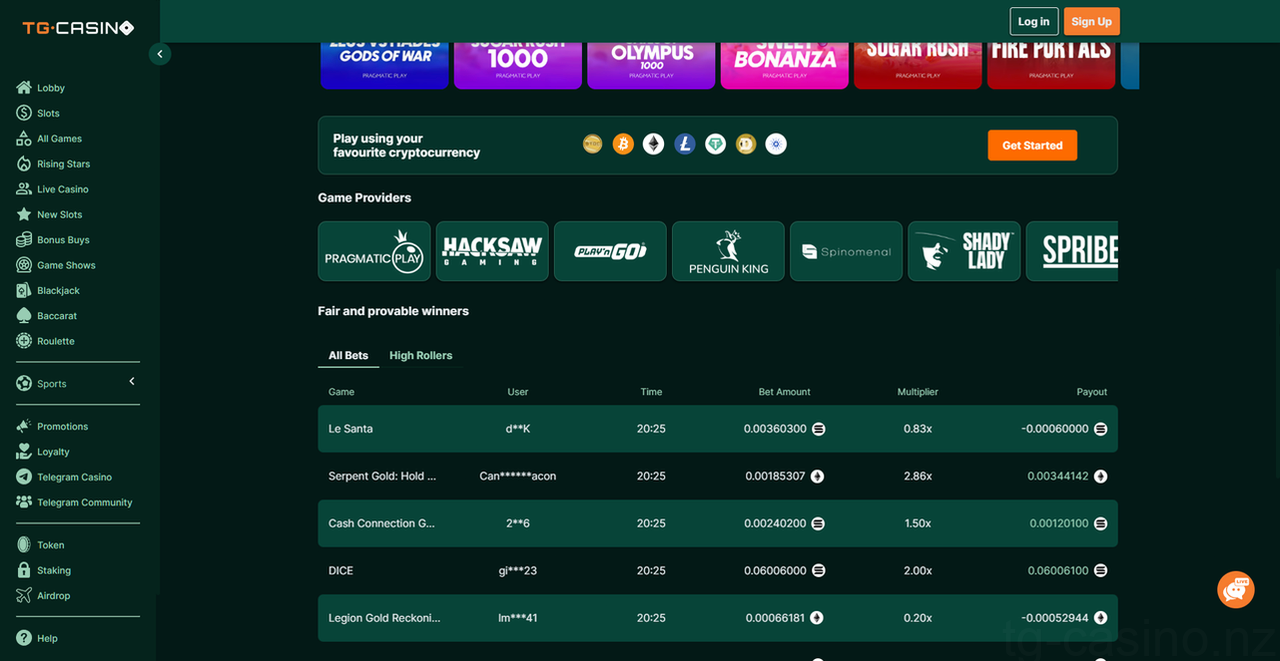Switch to the All Bets tab

pyautogui.click(x=348, y=356)
